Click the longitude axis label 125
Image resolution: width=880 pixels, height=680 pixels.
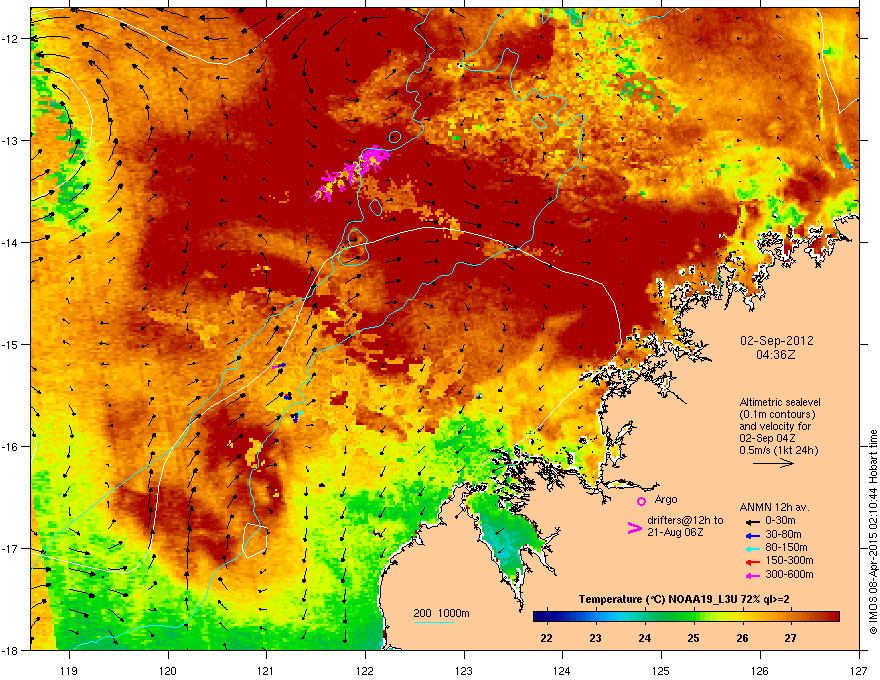[x=661, y=671]
